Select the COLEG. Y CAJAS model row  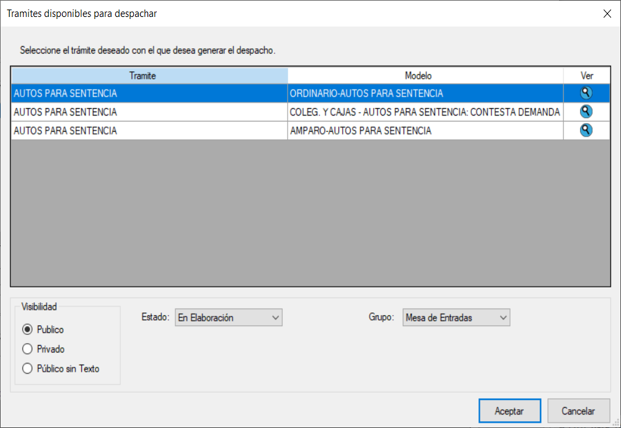pyautogui.click(x=424, y=112)
